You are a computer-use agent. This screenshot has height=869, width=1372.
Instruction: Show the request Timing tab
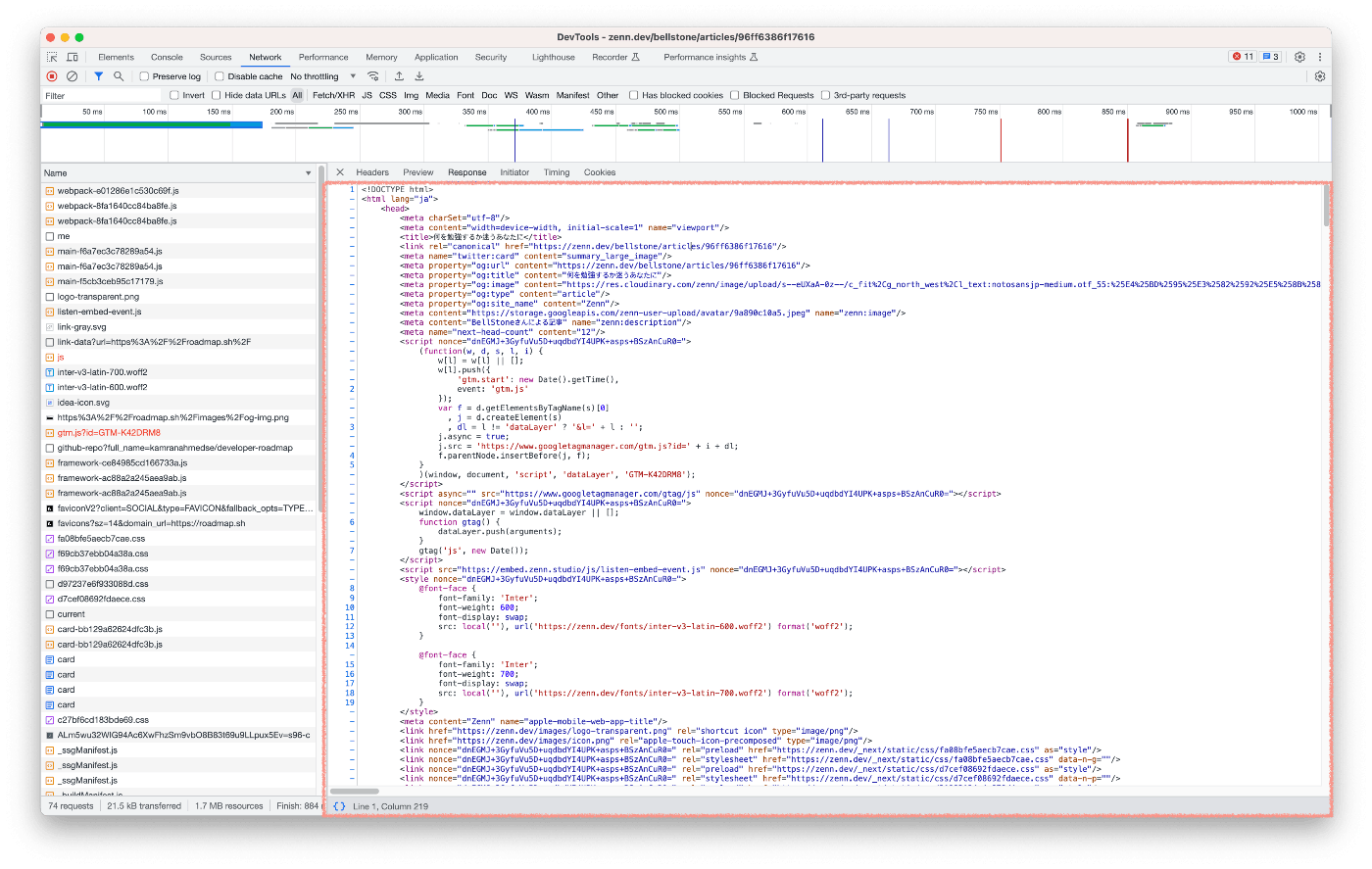pyautogui.click(x=557, y=172)
